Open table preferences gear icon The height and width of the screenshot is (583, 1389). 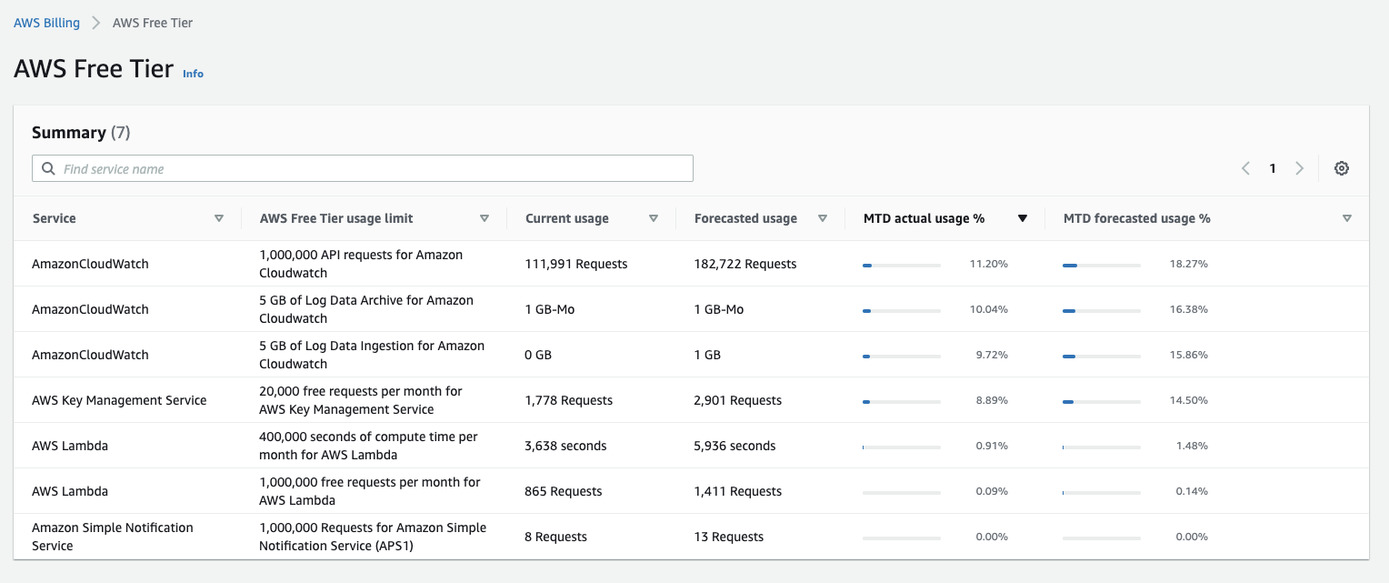pyautogui.click(x=1341, y=168)
